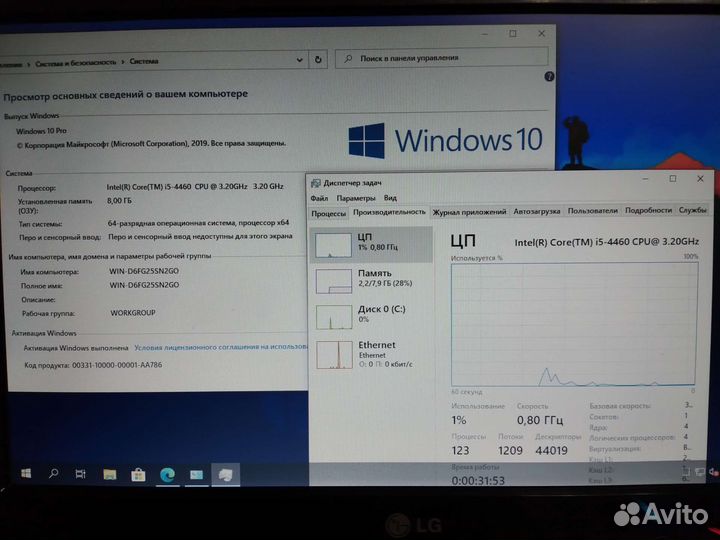720x540 pixels.
Task: Launch File Explorer from taskbar
Action: [109, 474]
